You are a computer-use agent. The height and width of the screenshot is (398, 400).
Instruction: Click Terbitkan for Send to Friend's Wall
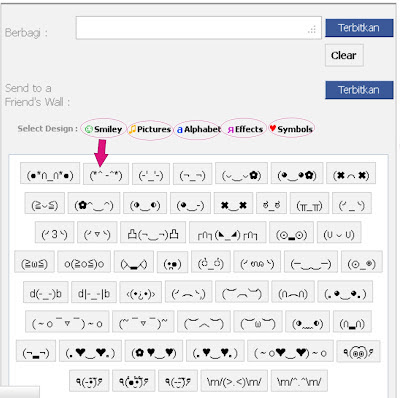coord(359,90)
